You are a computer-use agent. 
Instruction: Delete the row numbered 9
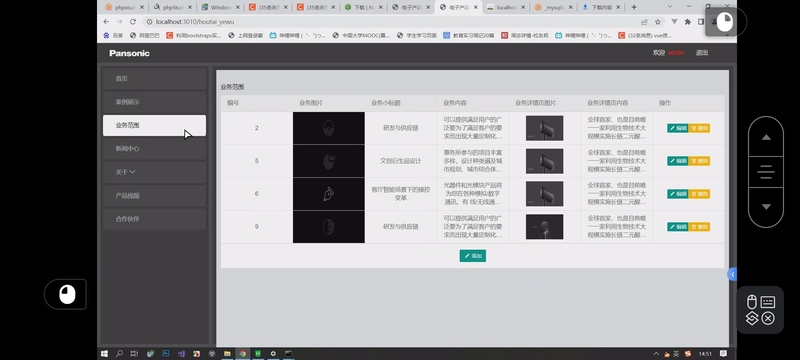click(699, 227)
